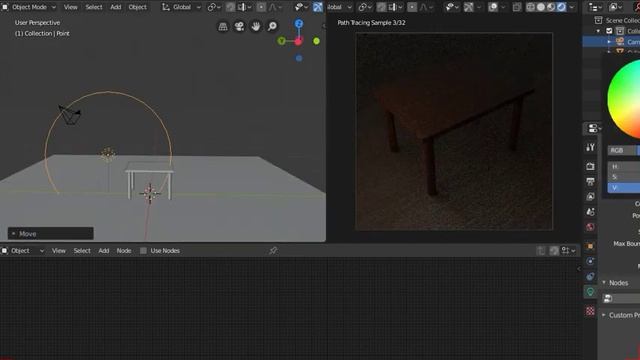Click the V value field in color picker
Image resolution: width=640 pixels, height=360 pixels.
coord(624,188)
